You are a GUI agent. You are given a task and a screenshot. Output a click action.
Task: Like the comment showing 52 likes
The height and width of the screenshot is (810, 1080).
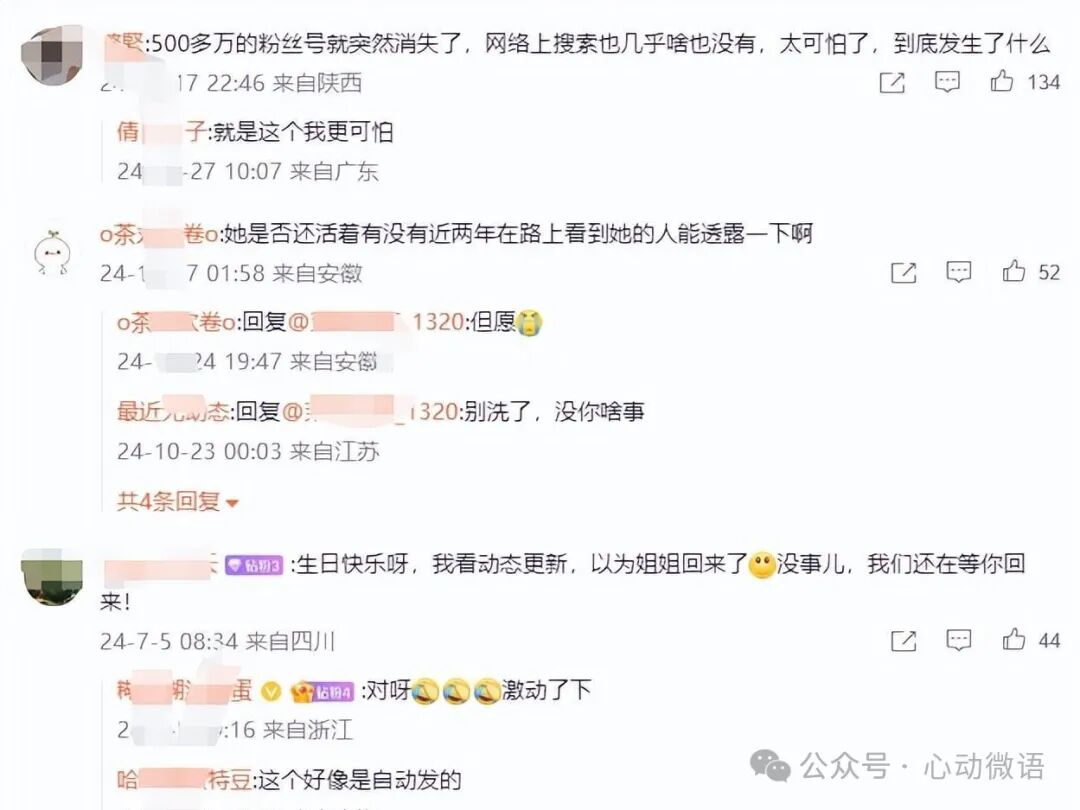[1013, 271]
